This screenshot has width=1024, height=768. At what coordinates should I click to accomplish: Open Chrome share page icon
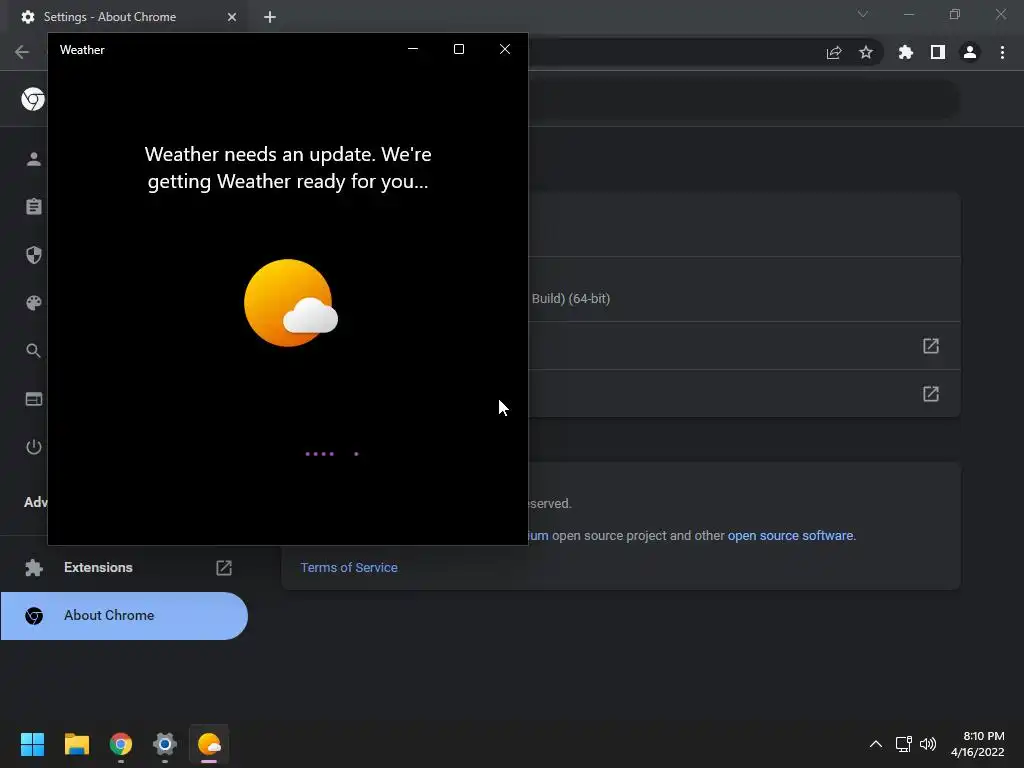834,53
